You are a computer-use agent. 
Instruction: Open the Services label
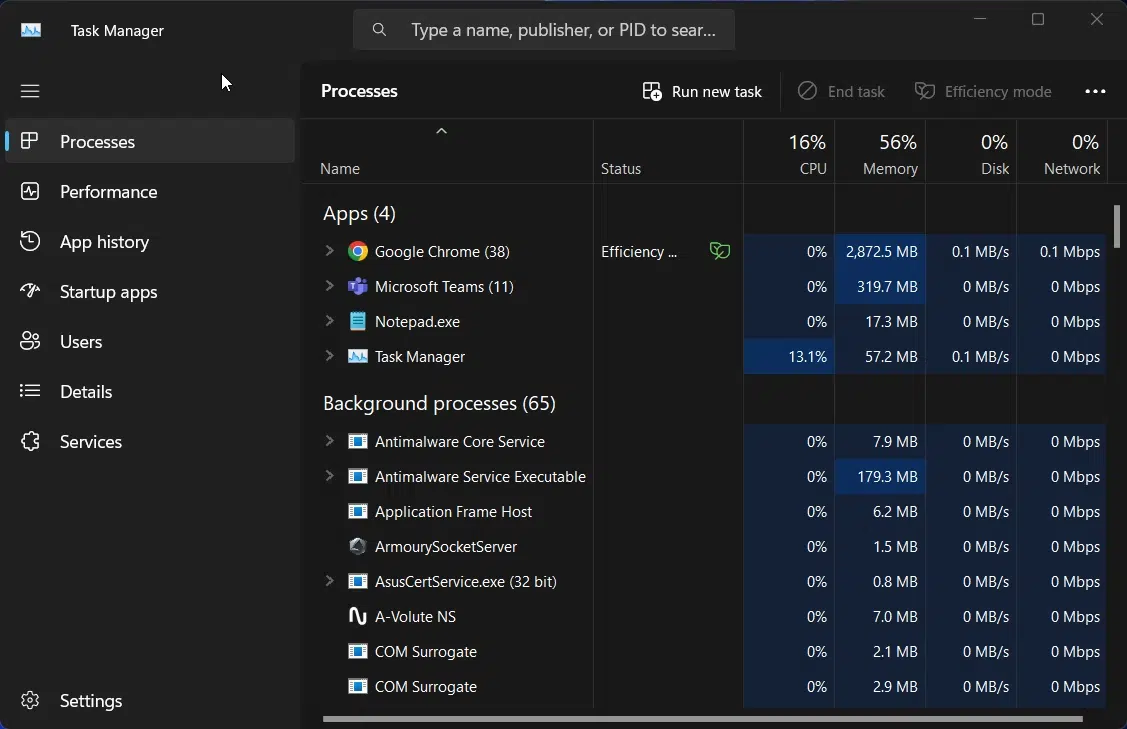click(x=91, y=442)
